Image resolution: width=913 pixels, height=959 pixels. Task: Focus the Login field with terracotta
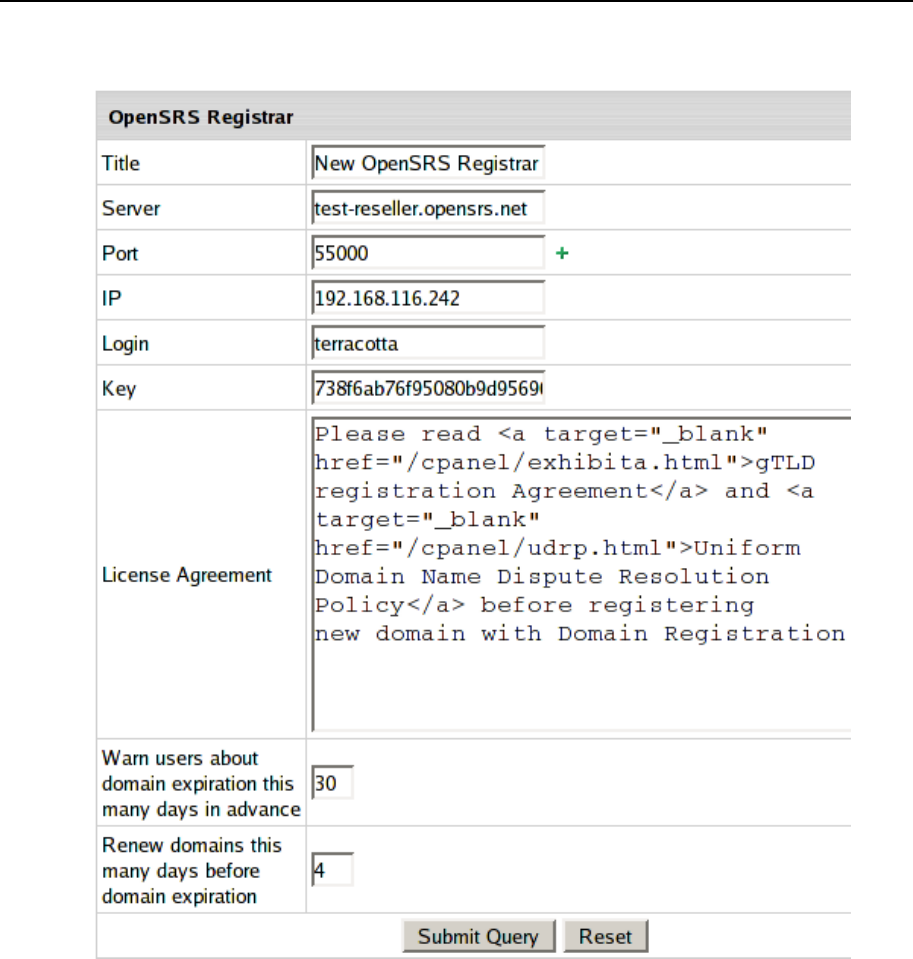pos(428,344)
